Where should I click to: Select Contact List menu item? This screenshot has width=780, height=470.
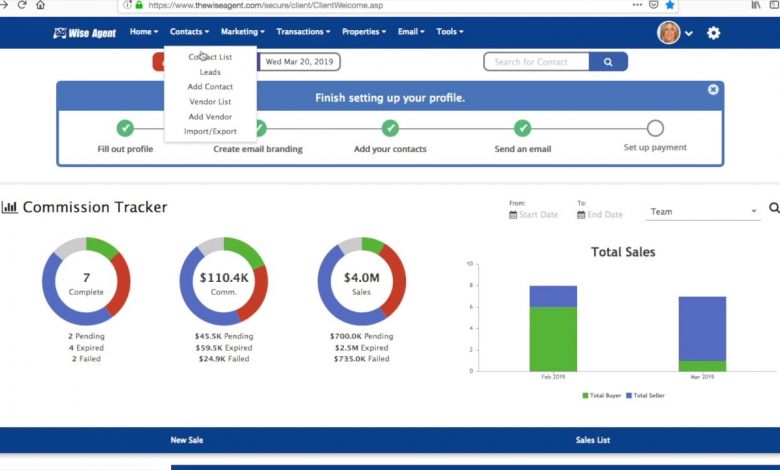(210, 57)
